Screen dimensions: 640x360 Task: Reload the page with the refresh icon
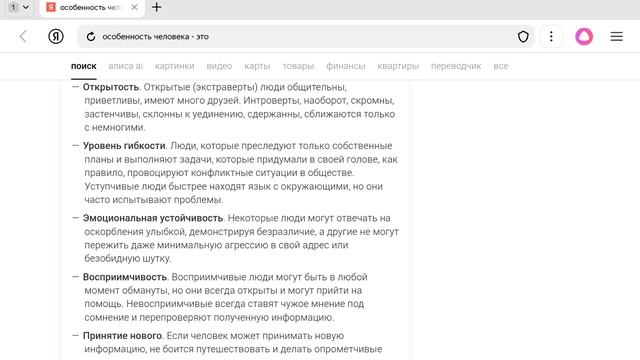(x=91, y=37)
